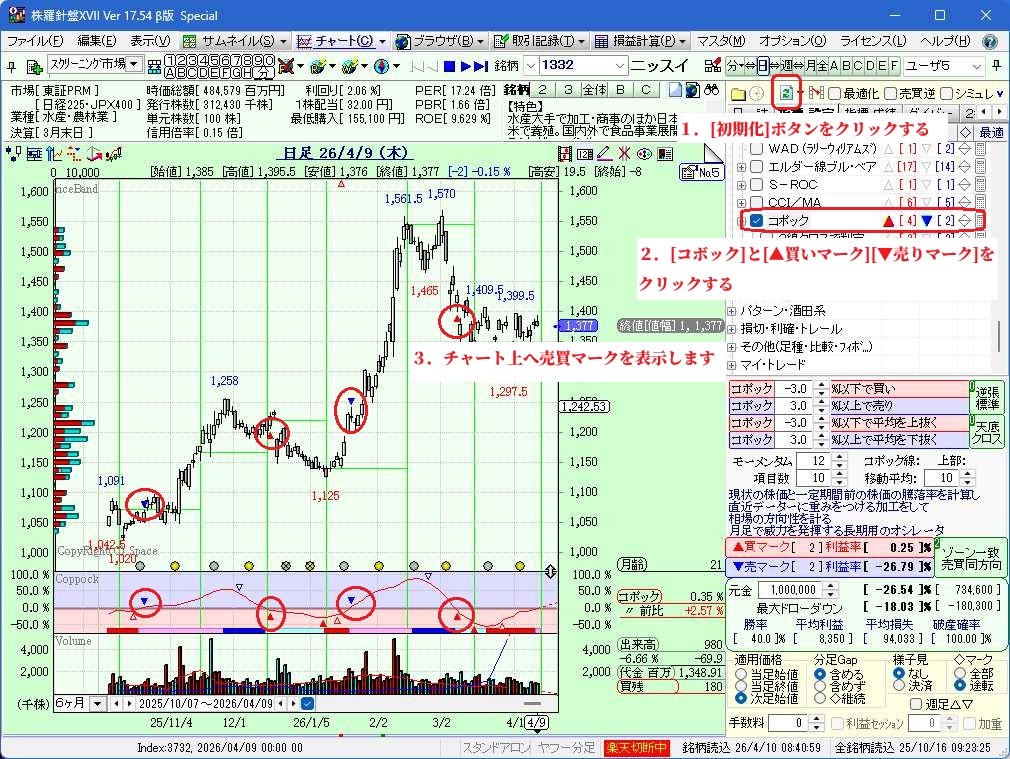1010x759 pixels.
Task: Click the yellow folder icon in right panel
Action: pyautogui.click(x=737, y=92)
